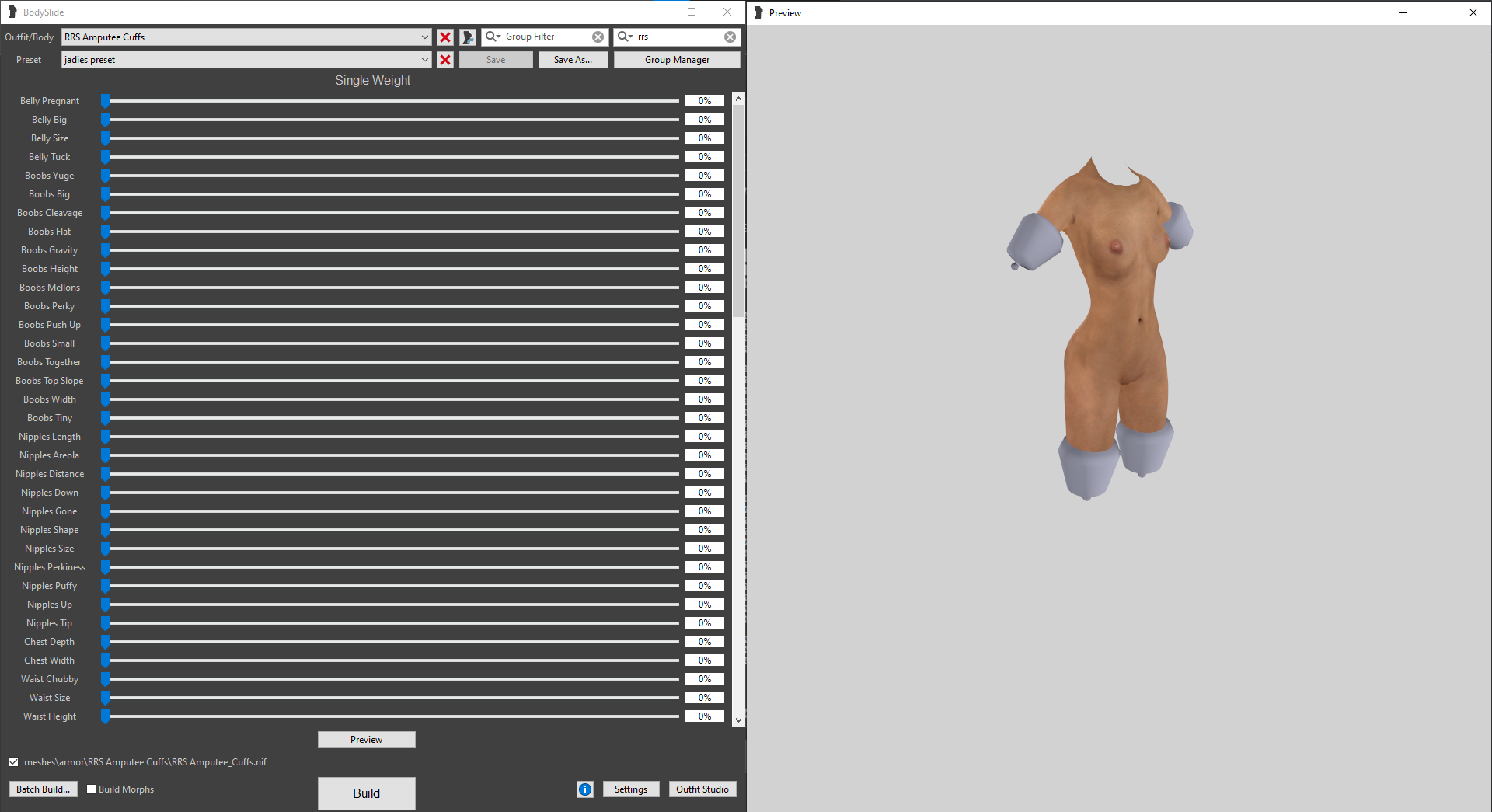This screenshot has height=812, width=1492.
Task: Click the Boobs Mellons percentage field
Action: [705, 288]
